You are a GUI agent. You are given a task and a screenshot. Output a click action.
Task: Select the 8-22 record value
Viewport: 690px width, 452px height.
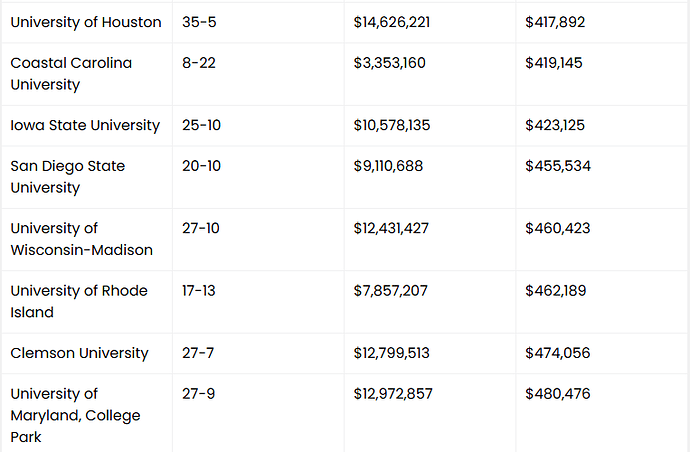[199, 63]
